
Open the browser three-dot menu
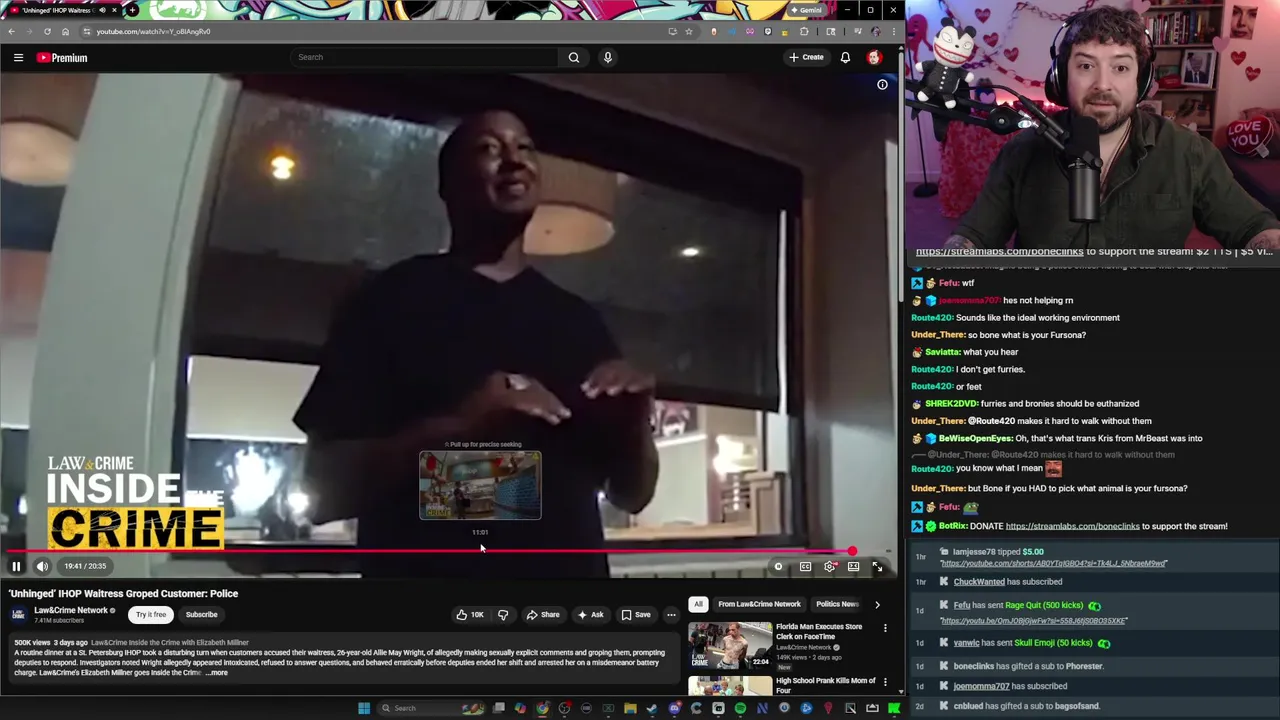click(893, 31)
